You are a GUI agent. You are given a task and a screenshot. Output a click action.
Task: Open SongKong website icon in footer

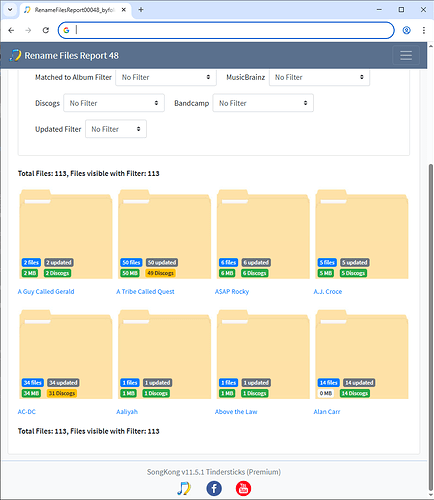pyautogui.click(x=184, y=488)
